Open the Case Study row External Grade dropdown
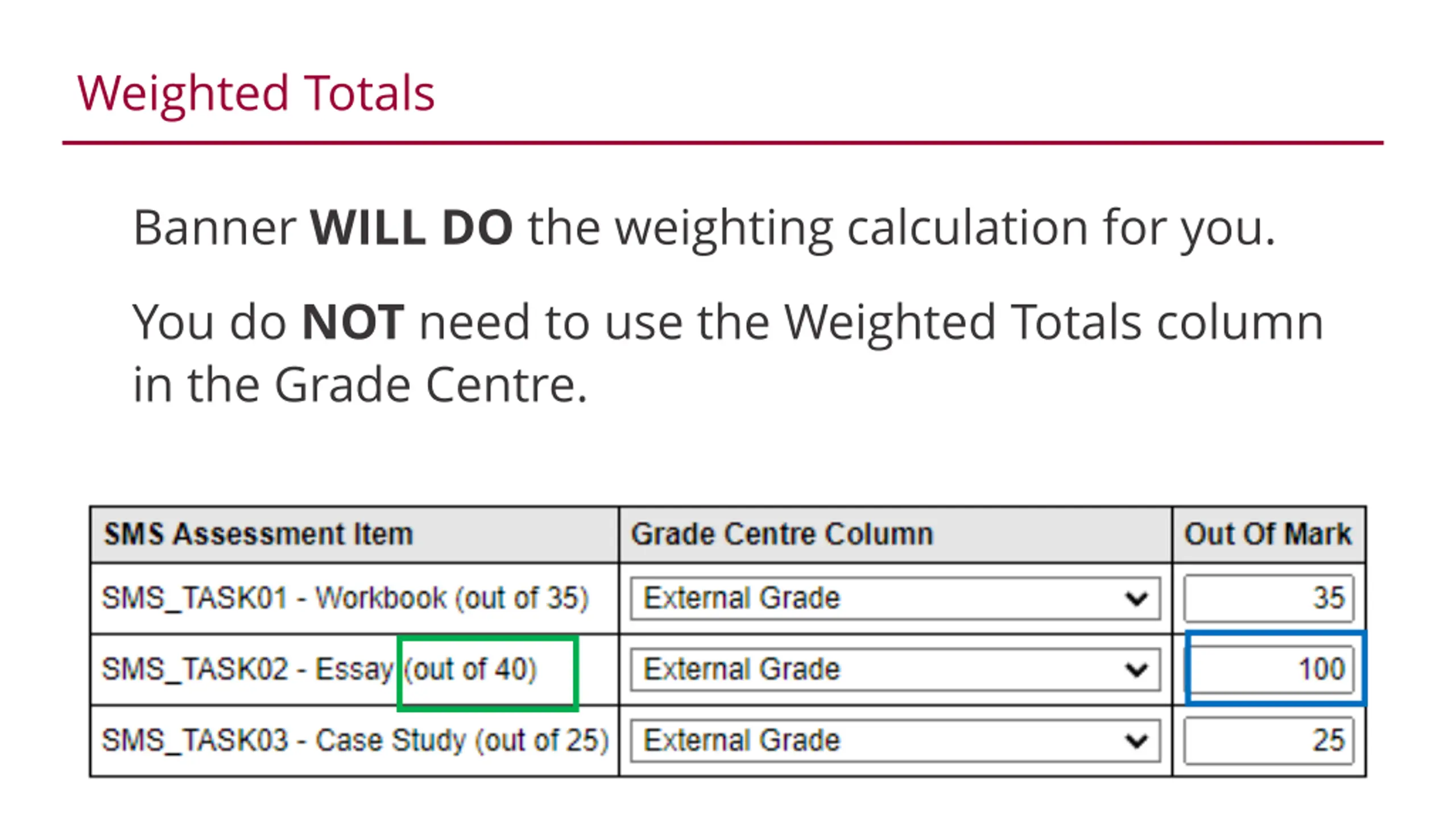Viewport: 1456px width, 819px height. [x=895, y=741]
